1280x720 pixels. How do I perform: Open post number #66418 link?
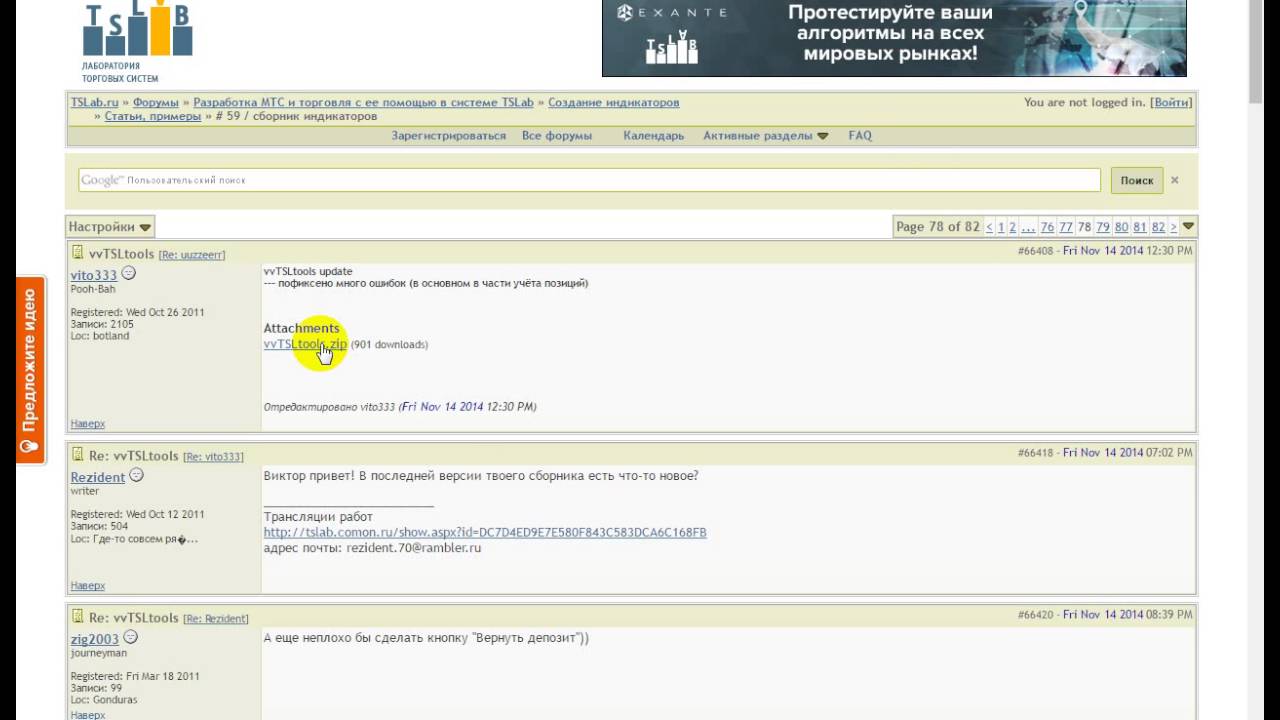coord(1036,453)
